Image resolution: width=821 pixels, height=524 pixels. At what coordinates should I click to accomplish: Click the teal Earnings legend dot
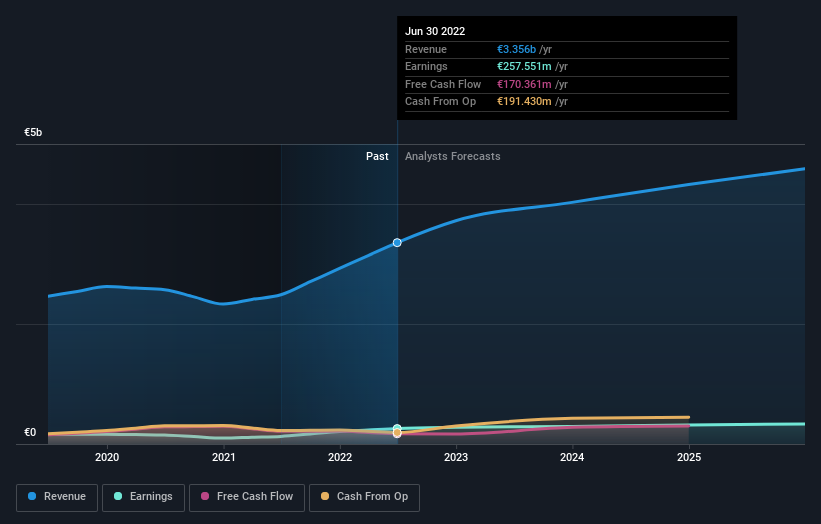click(x=118, y=496)
